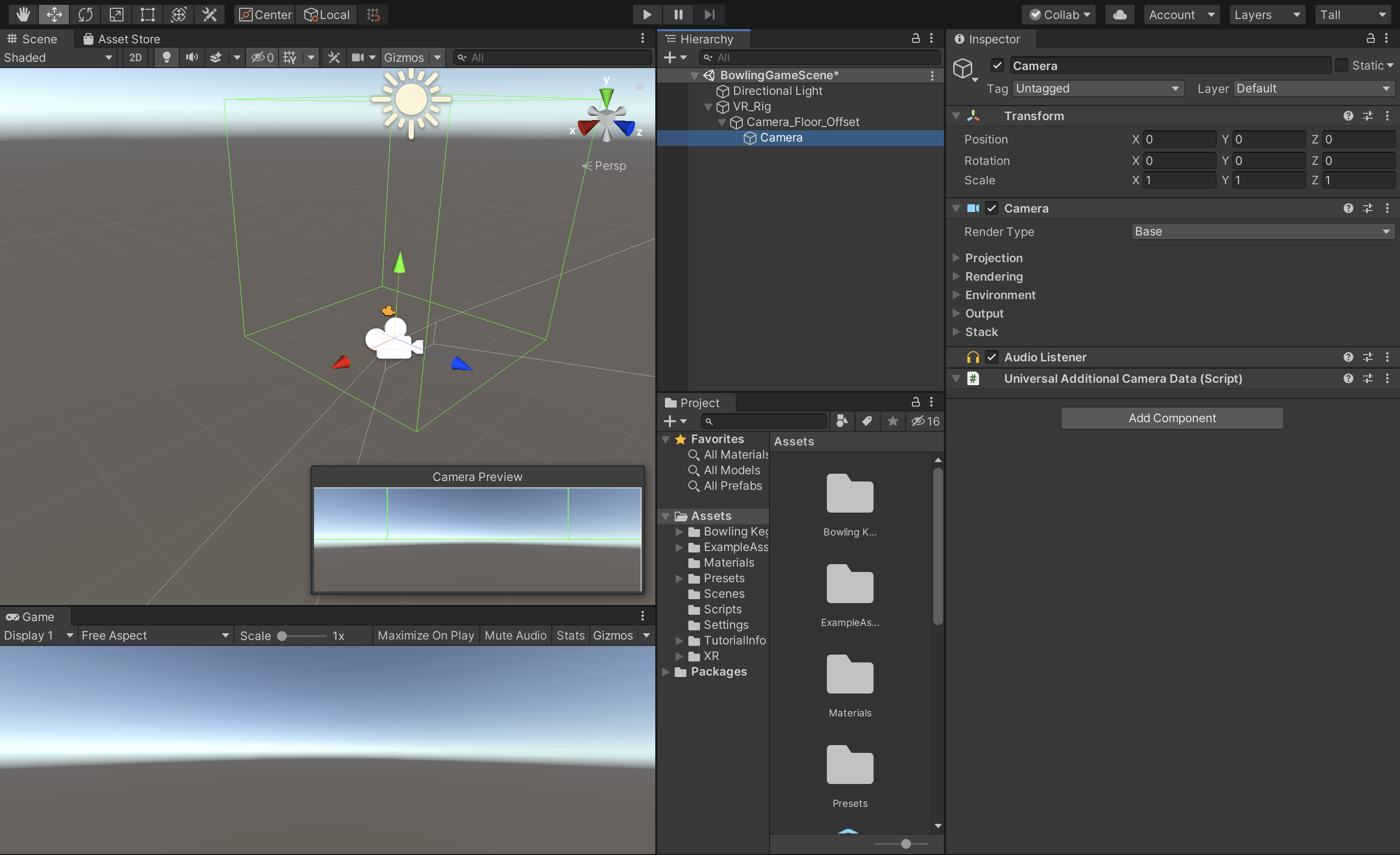Screen dimensions: 1400x855
Task: Open the Shaded draw mode dropdown
Action: [57, 57]
